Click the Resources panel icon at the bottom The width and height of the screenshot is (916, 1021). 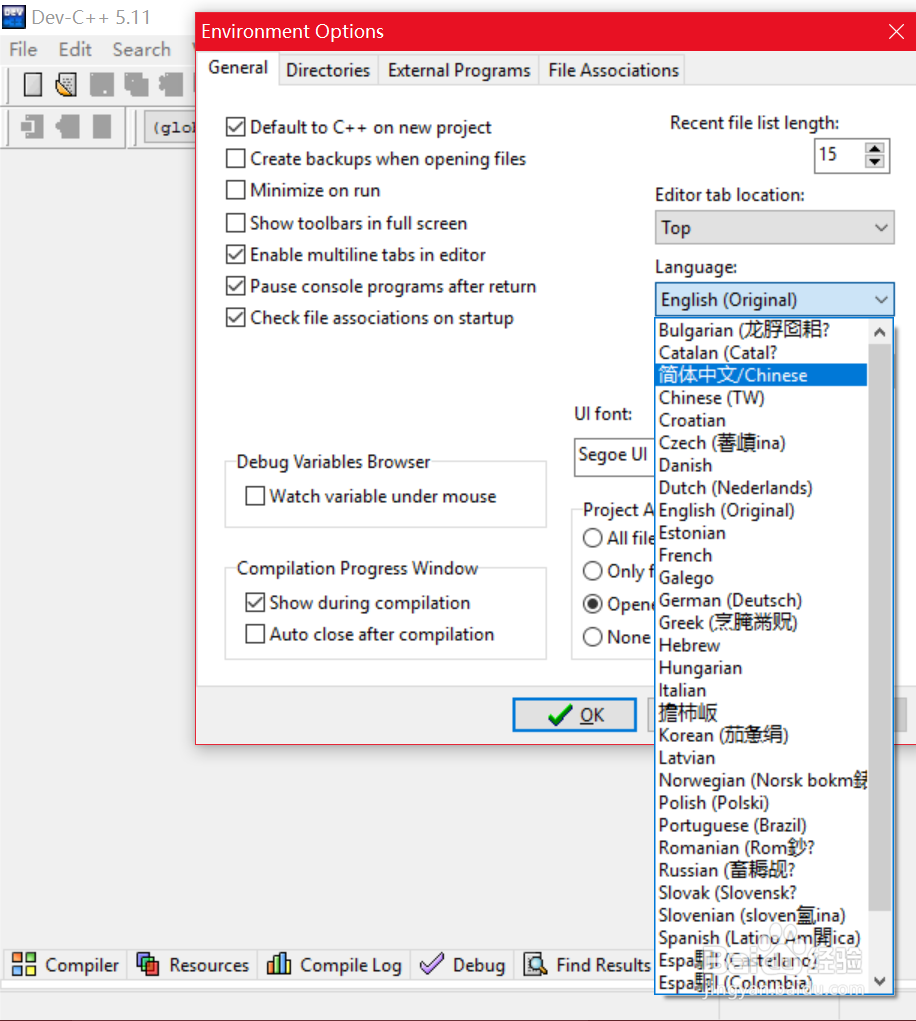[148, 964]
